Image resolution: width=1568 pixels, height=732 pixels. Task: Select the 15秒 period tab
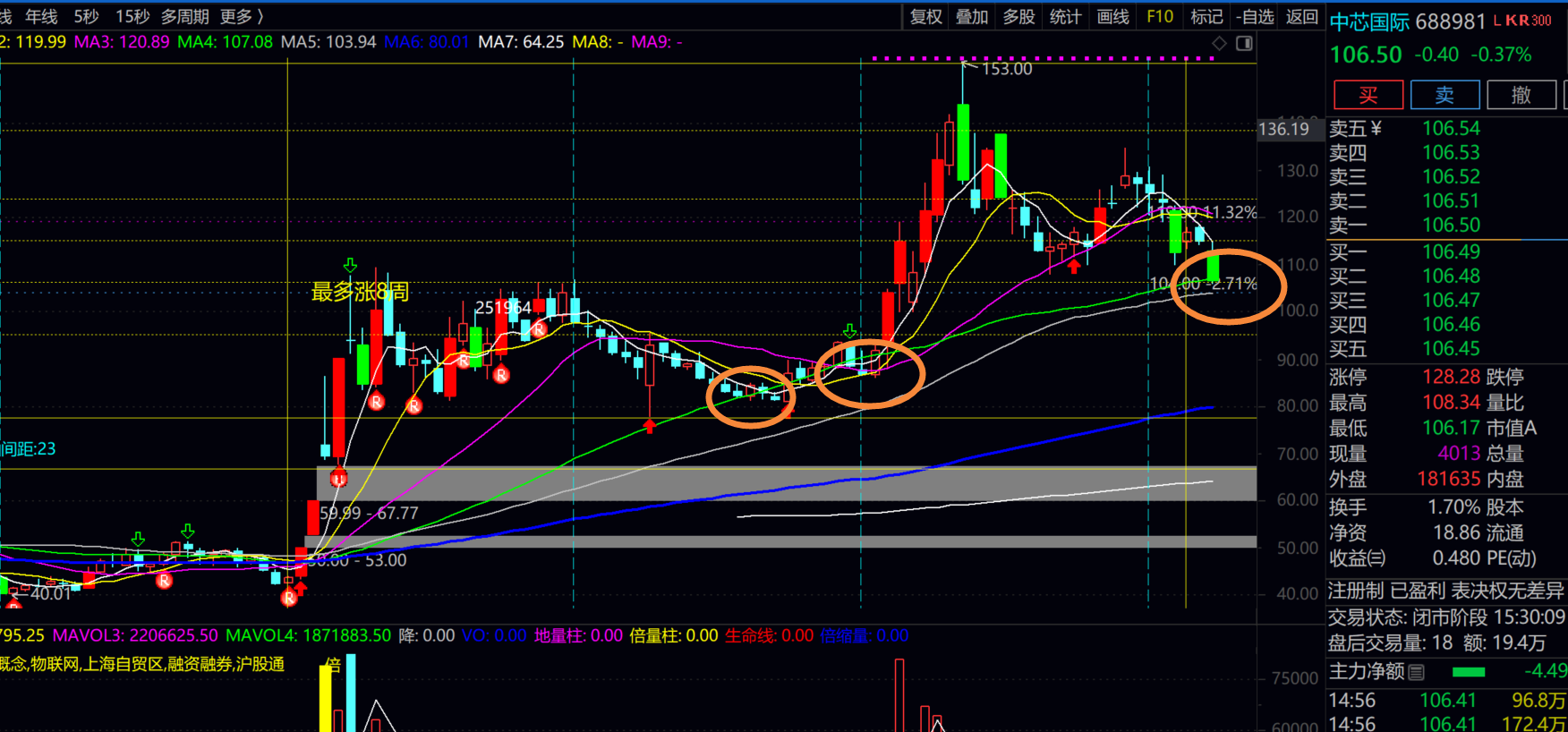(x=132, y=16)
